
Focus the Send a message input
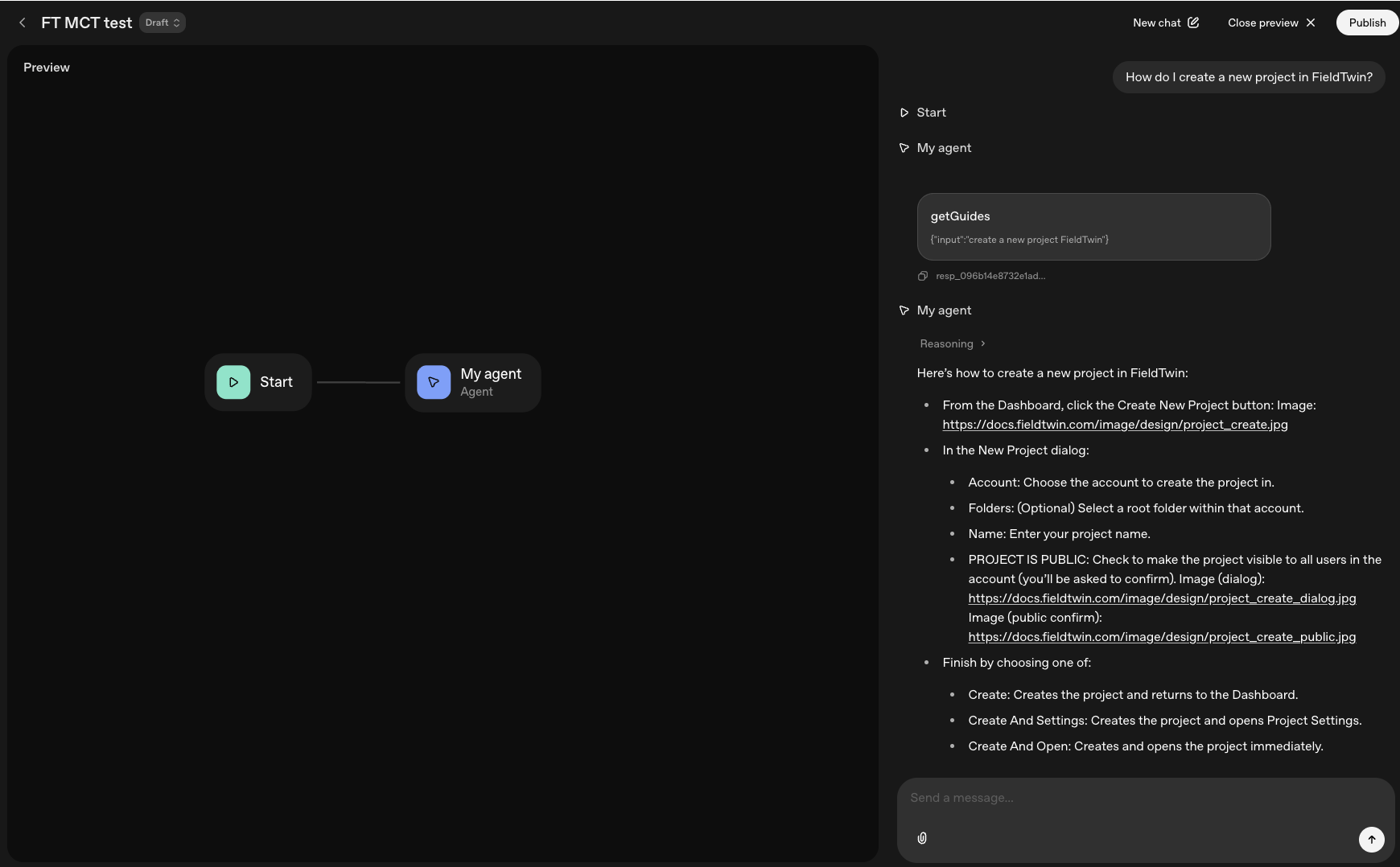[1126, 798]
